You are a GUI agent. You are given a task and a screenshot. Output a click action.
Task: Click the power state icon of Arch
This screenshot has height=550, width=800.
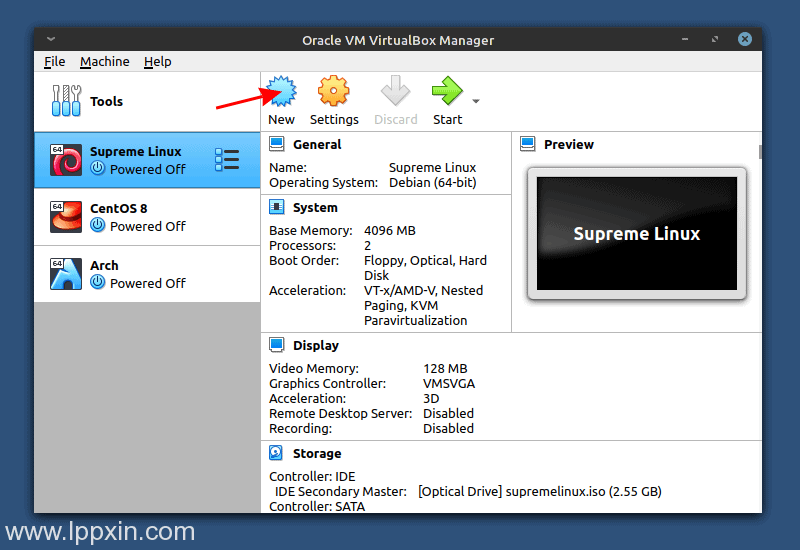tap(97, 282)
